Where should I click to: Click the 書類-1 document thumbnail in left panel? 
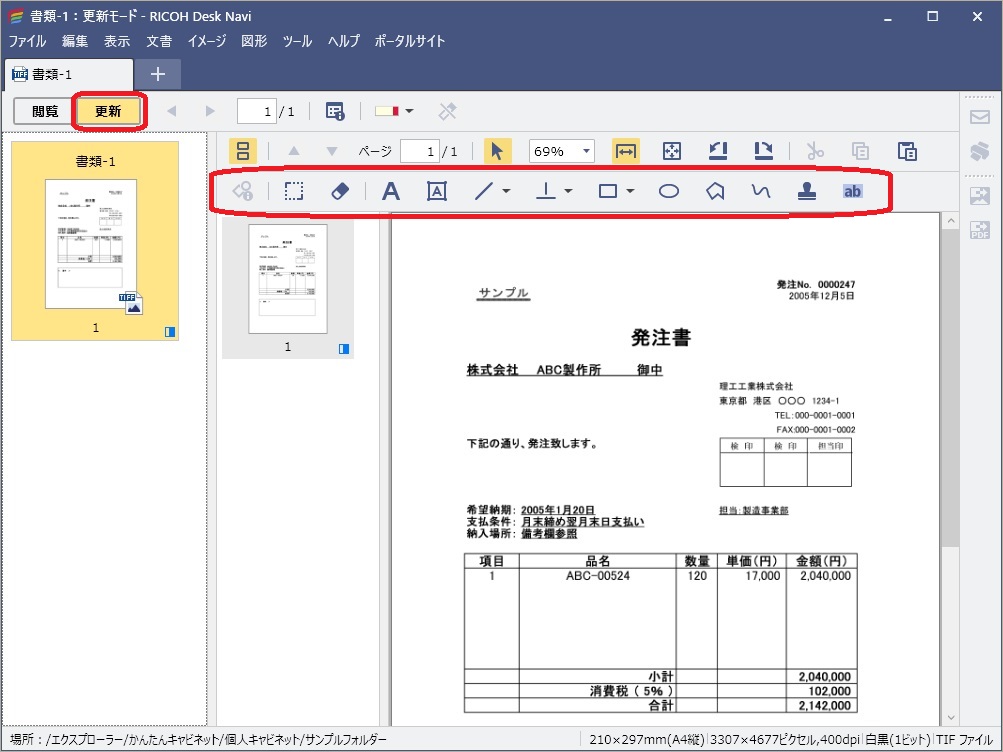click(95, 240)
